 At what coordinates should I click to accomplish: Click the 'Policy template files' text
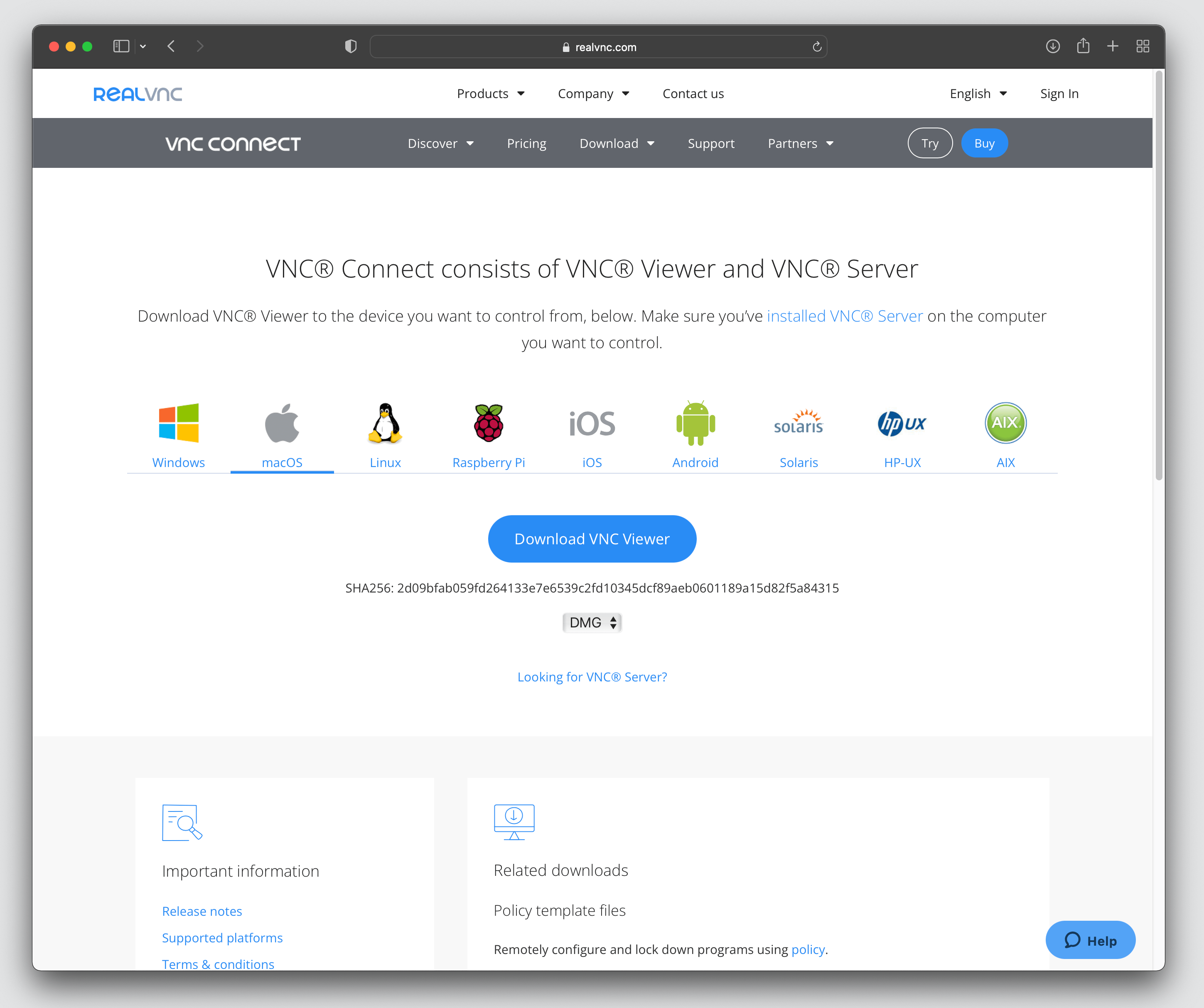[x=560, y=910]
